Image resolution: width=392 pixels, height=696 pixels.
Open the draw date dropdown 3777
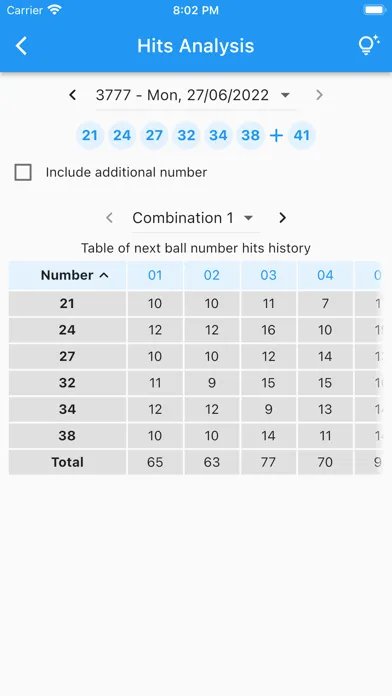(x=195, y=95)
